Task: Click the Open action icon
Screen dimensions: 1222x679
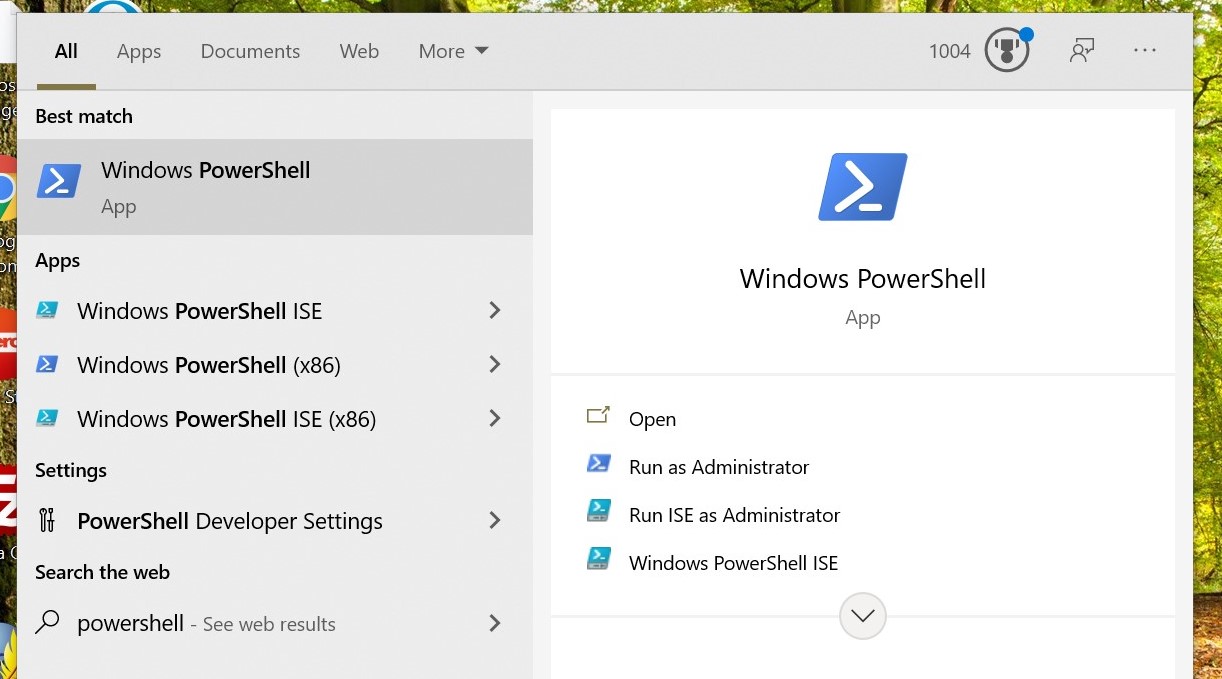Action: 598,415
